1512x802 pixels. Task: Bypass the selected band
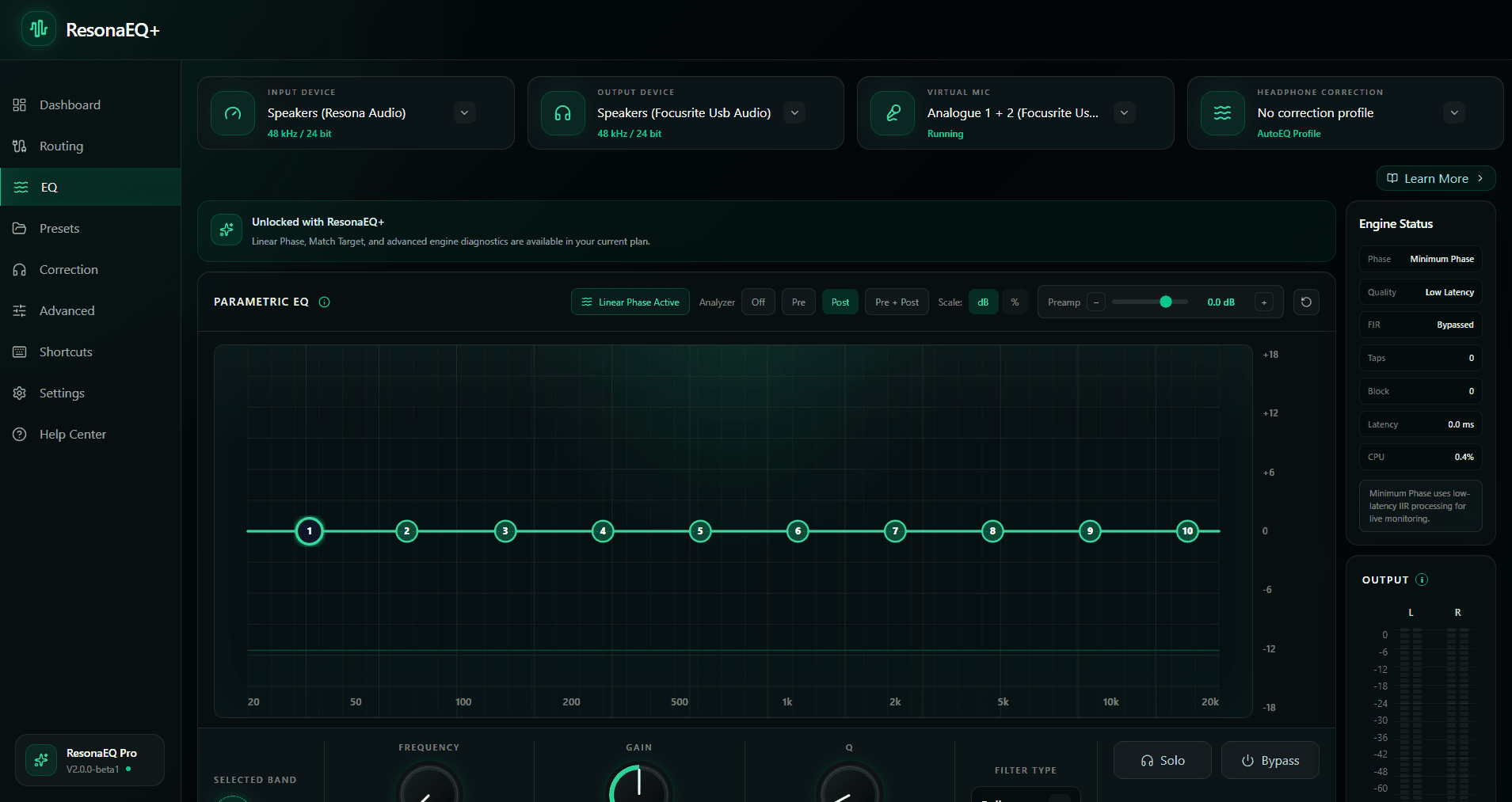[x=1270, y=760]
